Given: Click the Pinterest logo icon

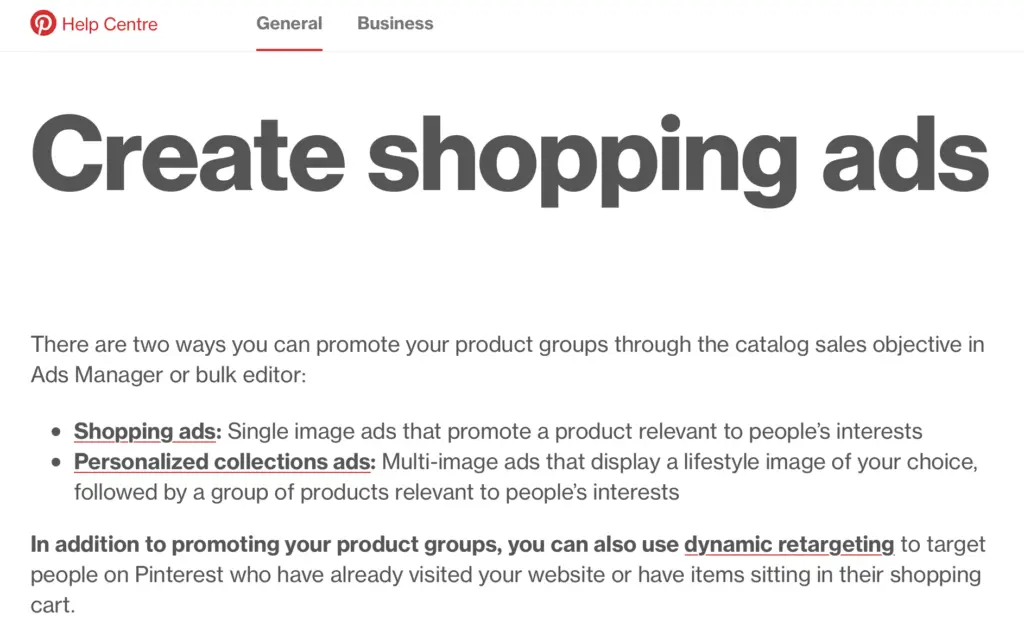Looking at the screenshot, I should 43,23.
